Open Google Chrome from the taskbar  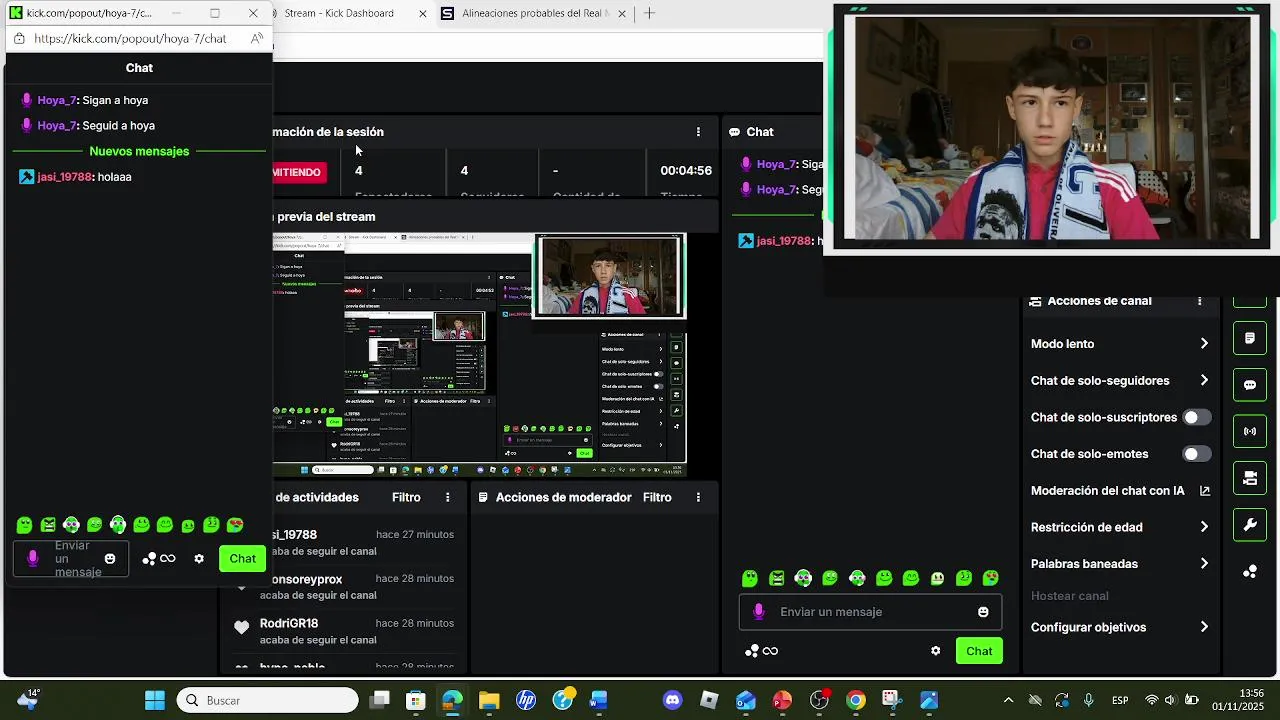pyautogui.click(x=855, y=700)
